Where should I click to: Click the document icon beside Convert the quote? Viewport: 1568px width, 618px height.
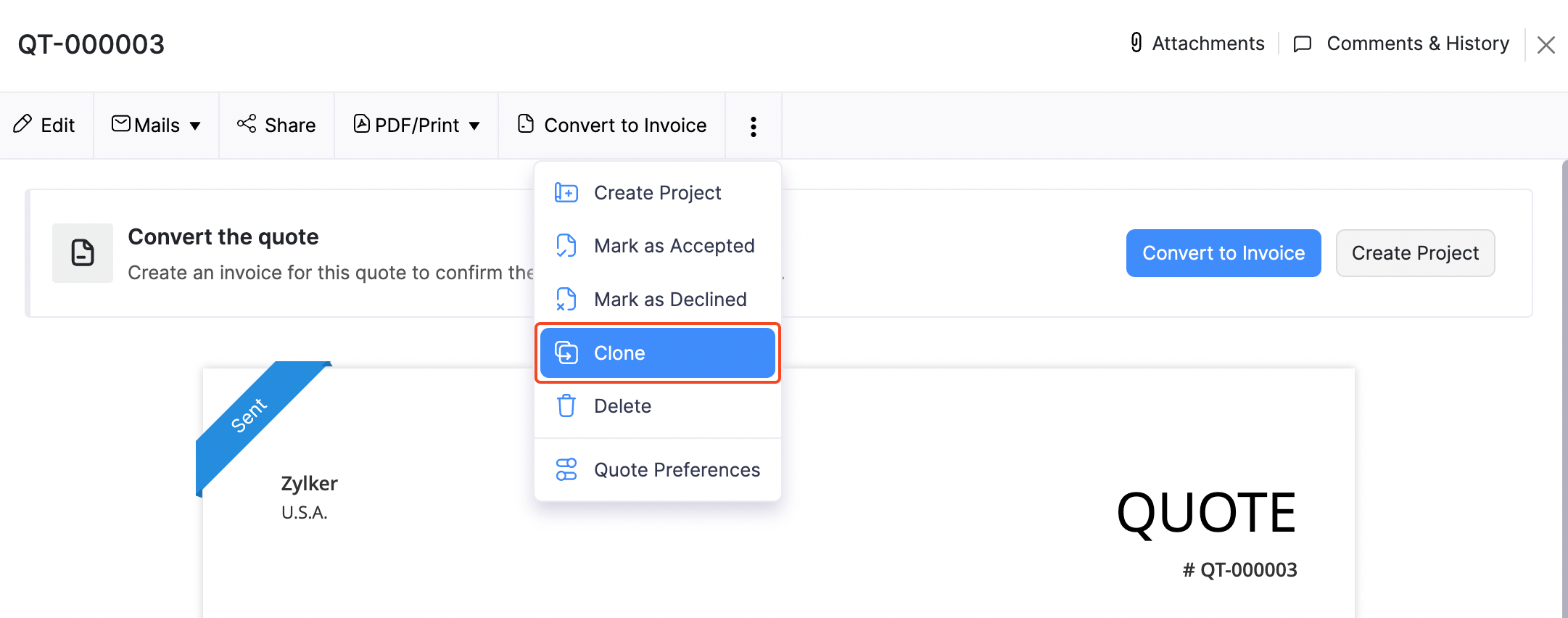coord(83,253)
